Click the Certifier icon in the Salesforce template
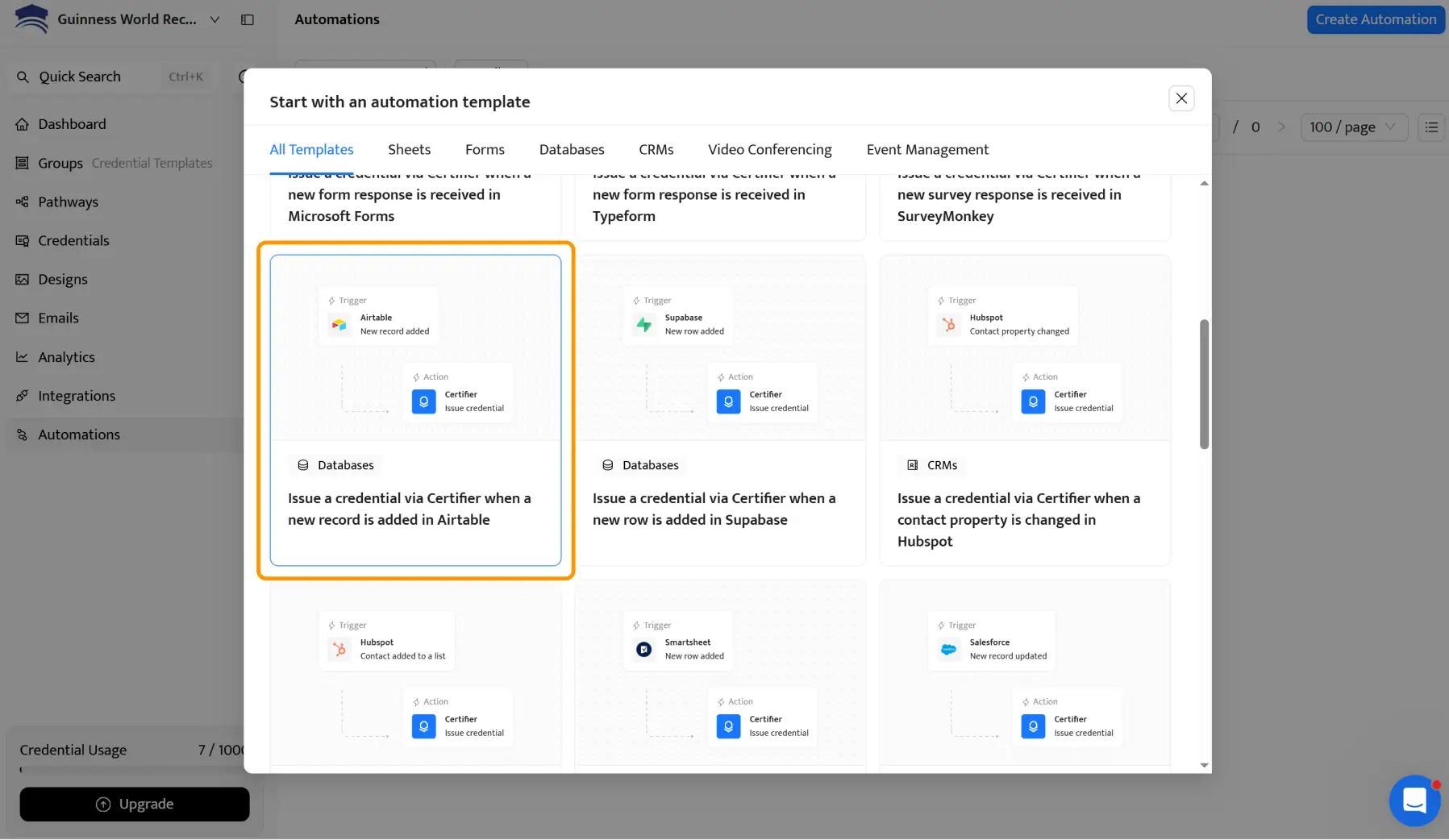This screenshot has width=1449, height=840. 1033,726
